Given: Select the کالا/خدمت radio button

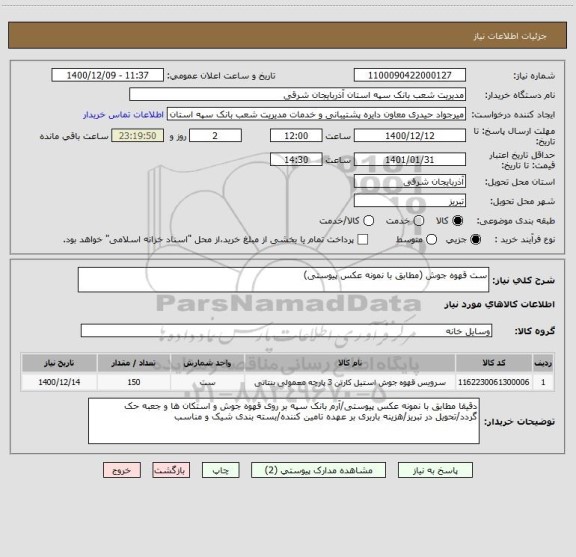Looking at the screenshot, I should 368,221.
